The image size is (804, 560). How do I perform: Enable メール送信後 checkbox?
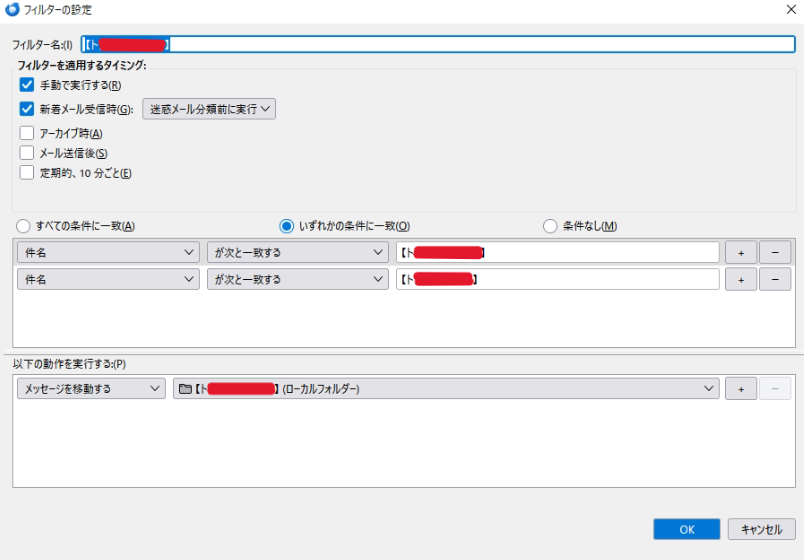pos(27,153)
